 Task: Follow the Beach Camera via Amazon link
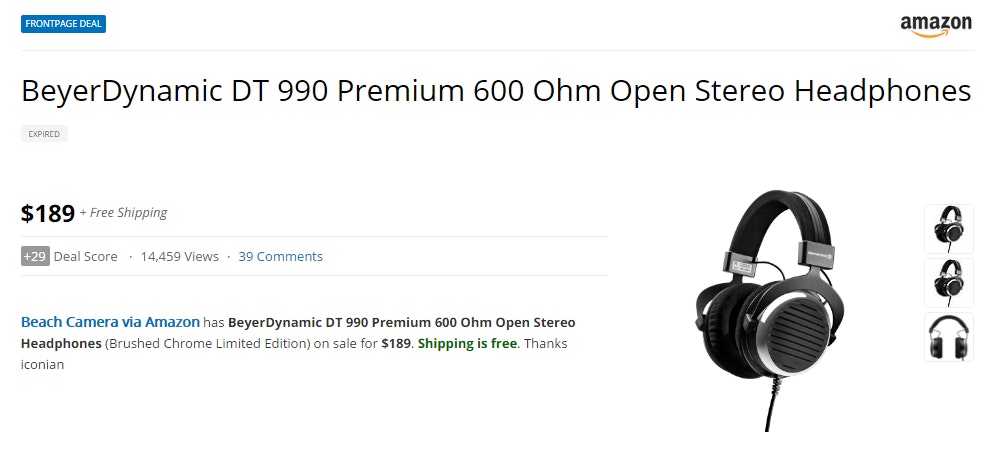click(110, 322)
